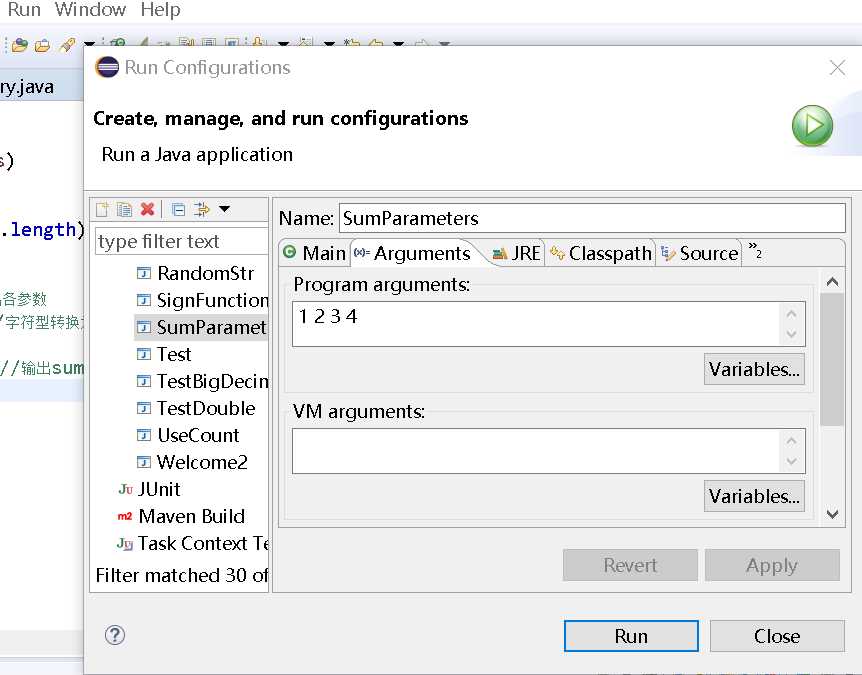The width and height of the screenshot is (862, 675).
Task: Click the Name field containing SumParameters
Action: (592, 218)
